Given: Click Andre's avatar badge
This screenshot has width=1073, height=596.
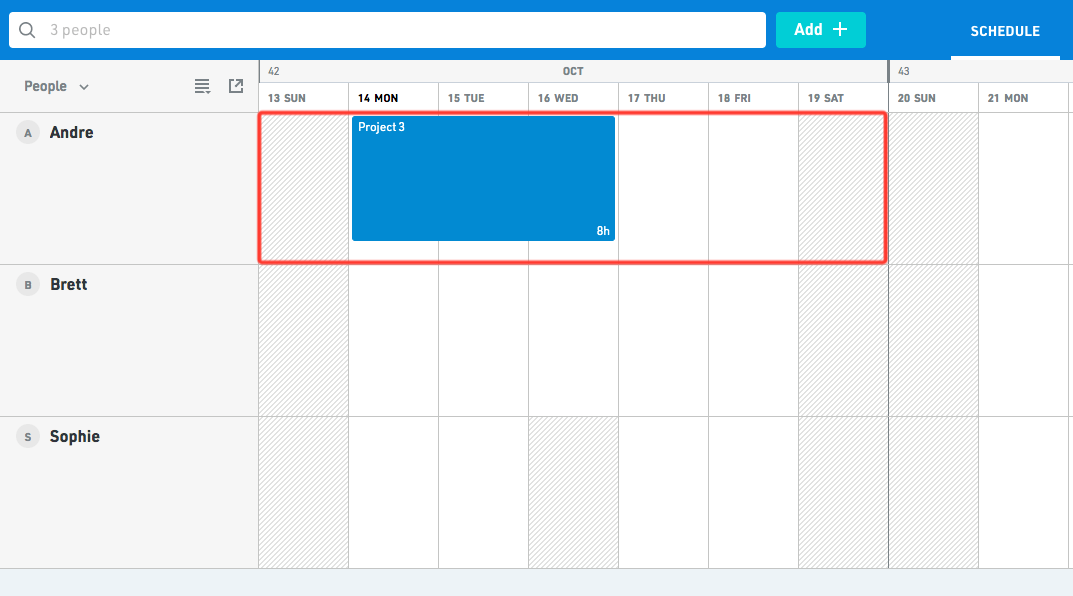Looking at the screenshot, I should (28, 133).
